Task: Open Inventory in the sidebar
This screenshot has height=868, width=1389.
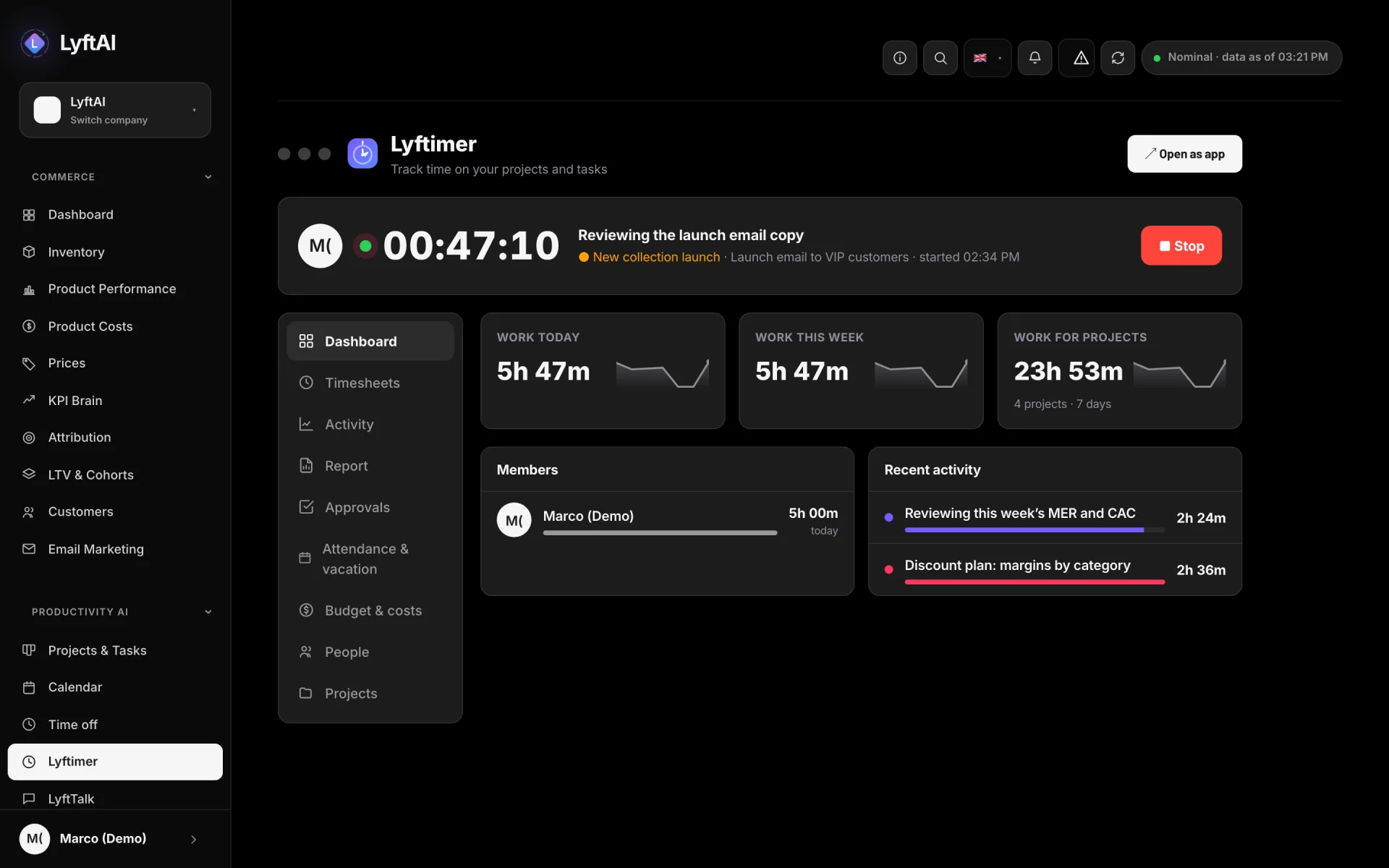Action: pyautogui.click(x=115, y=252)
